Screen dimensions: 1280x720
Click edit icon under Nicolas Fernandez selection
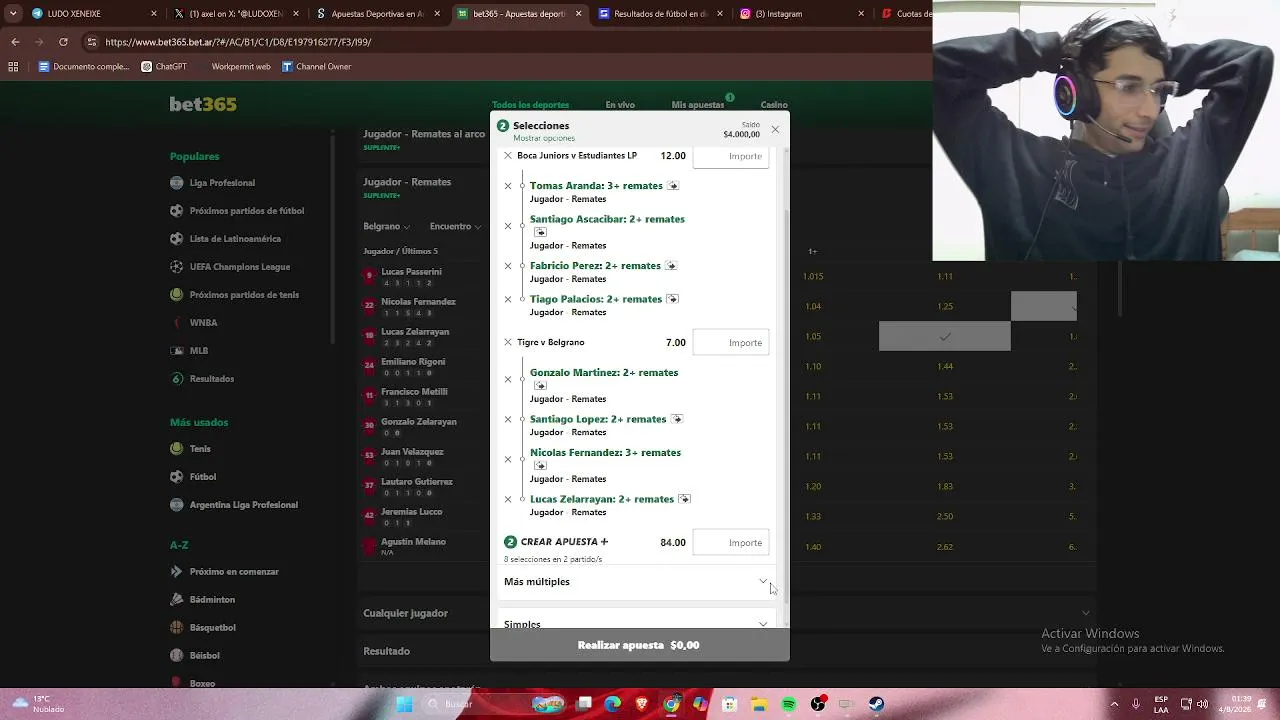tap(540, 466)
